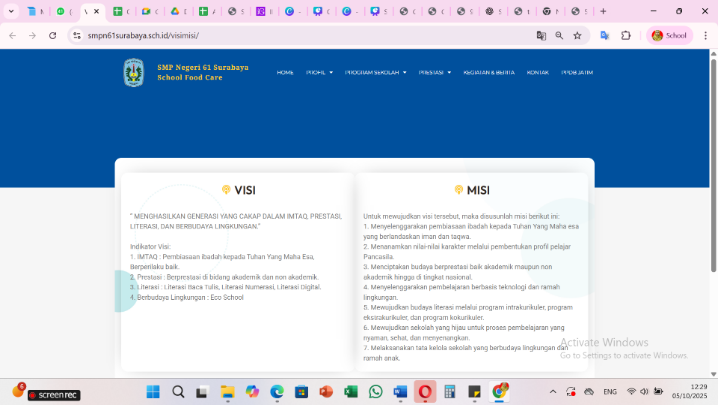This screenshot has height=405, width=718.
Task: Click the Windows Start button
Action: [153, 392]
